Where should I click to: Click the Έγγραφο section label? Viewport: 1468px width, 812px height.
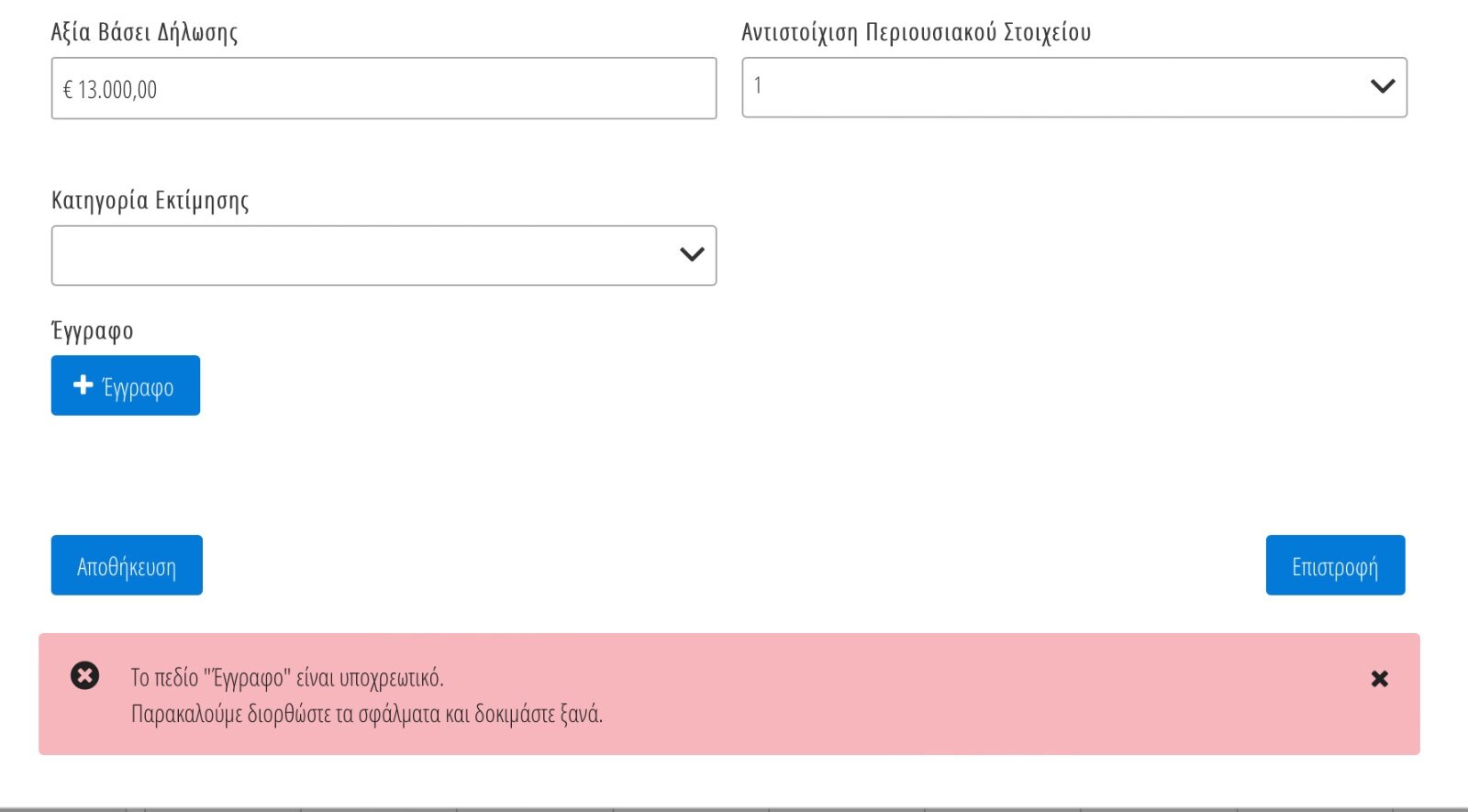[92, 330]
